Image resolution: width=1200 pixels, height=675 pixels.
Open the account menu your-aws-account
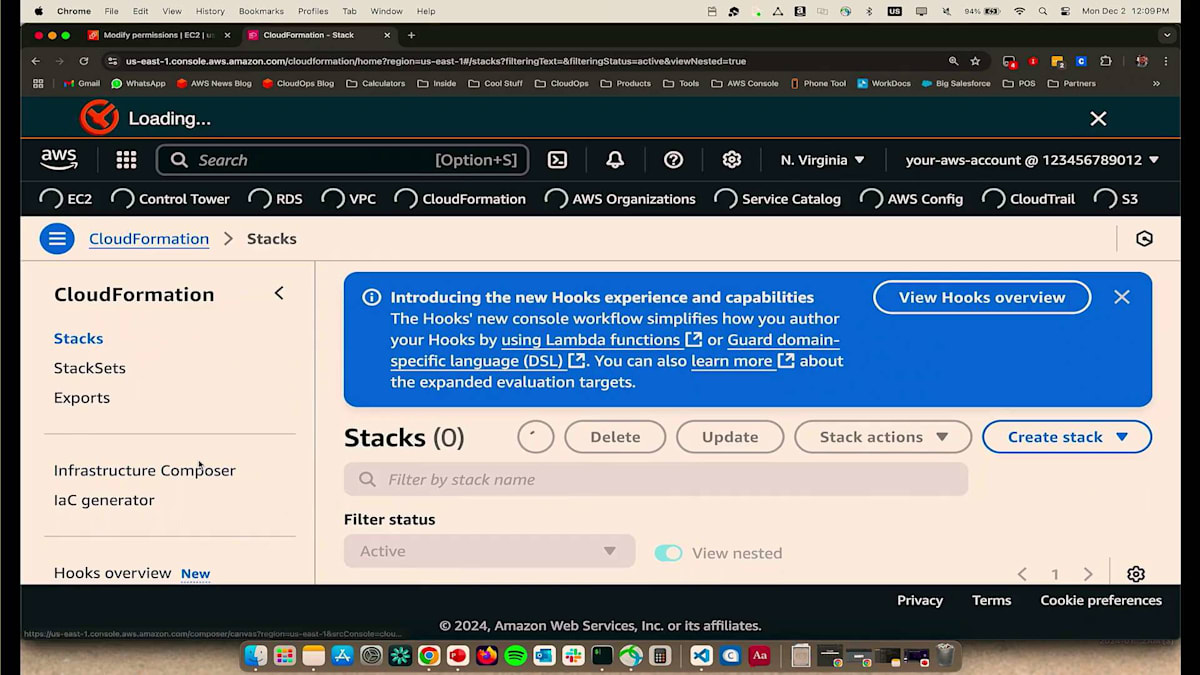coord(1032,160)
